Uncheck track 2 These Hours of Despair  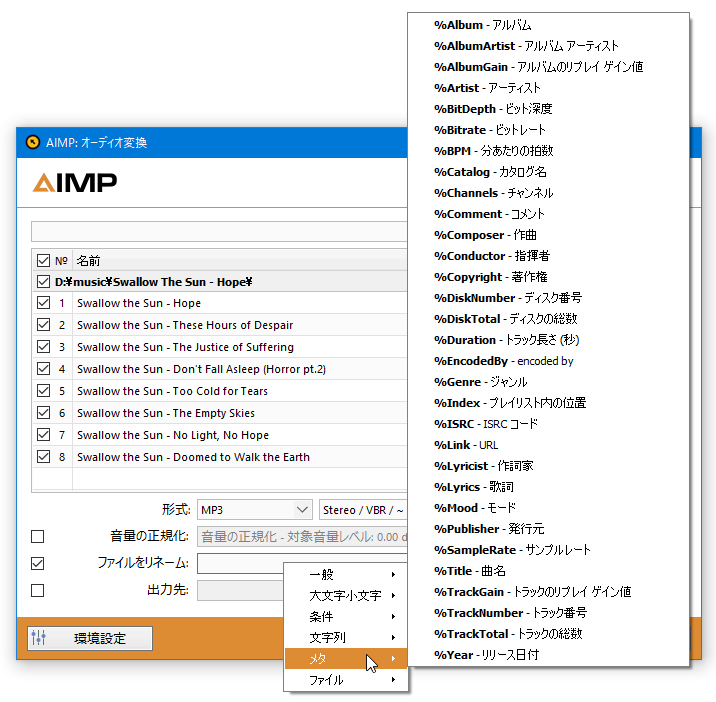[43, 325]
